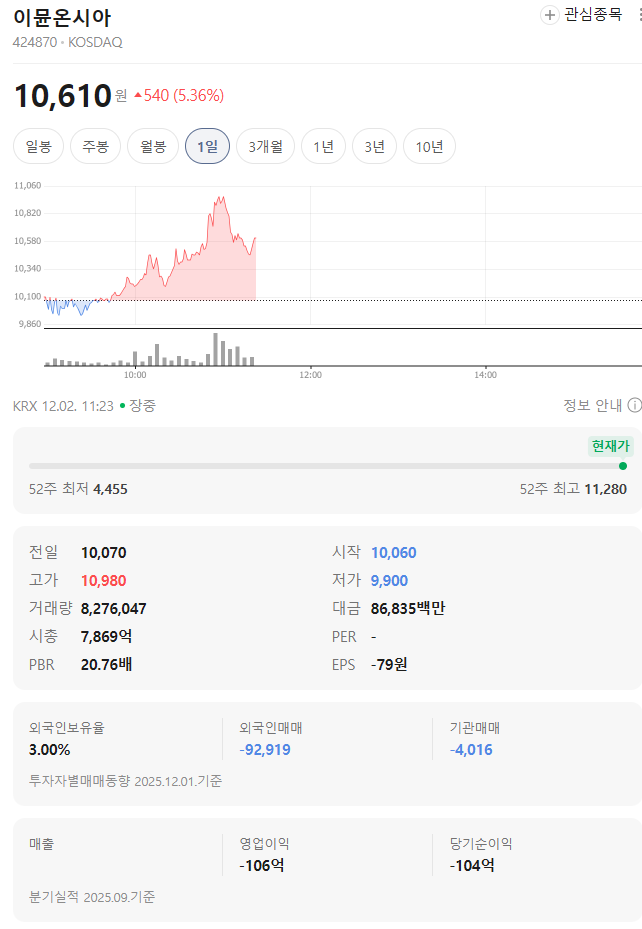Click the 고가 value 10,980
The height and width of the screenshot is (929, 642).
[104, 581]
